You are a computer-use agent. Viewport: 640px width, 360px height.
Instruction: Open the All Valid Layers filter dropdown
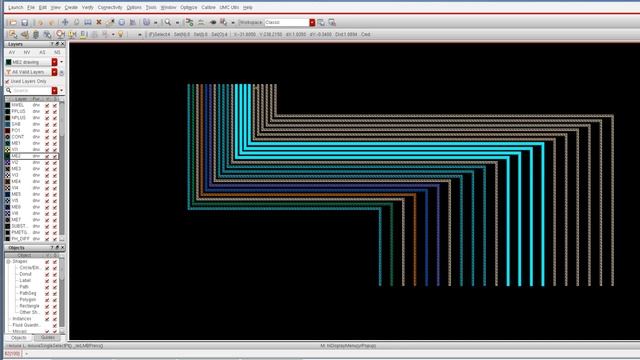click(54, 72)
